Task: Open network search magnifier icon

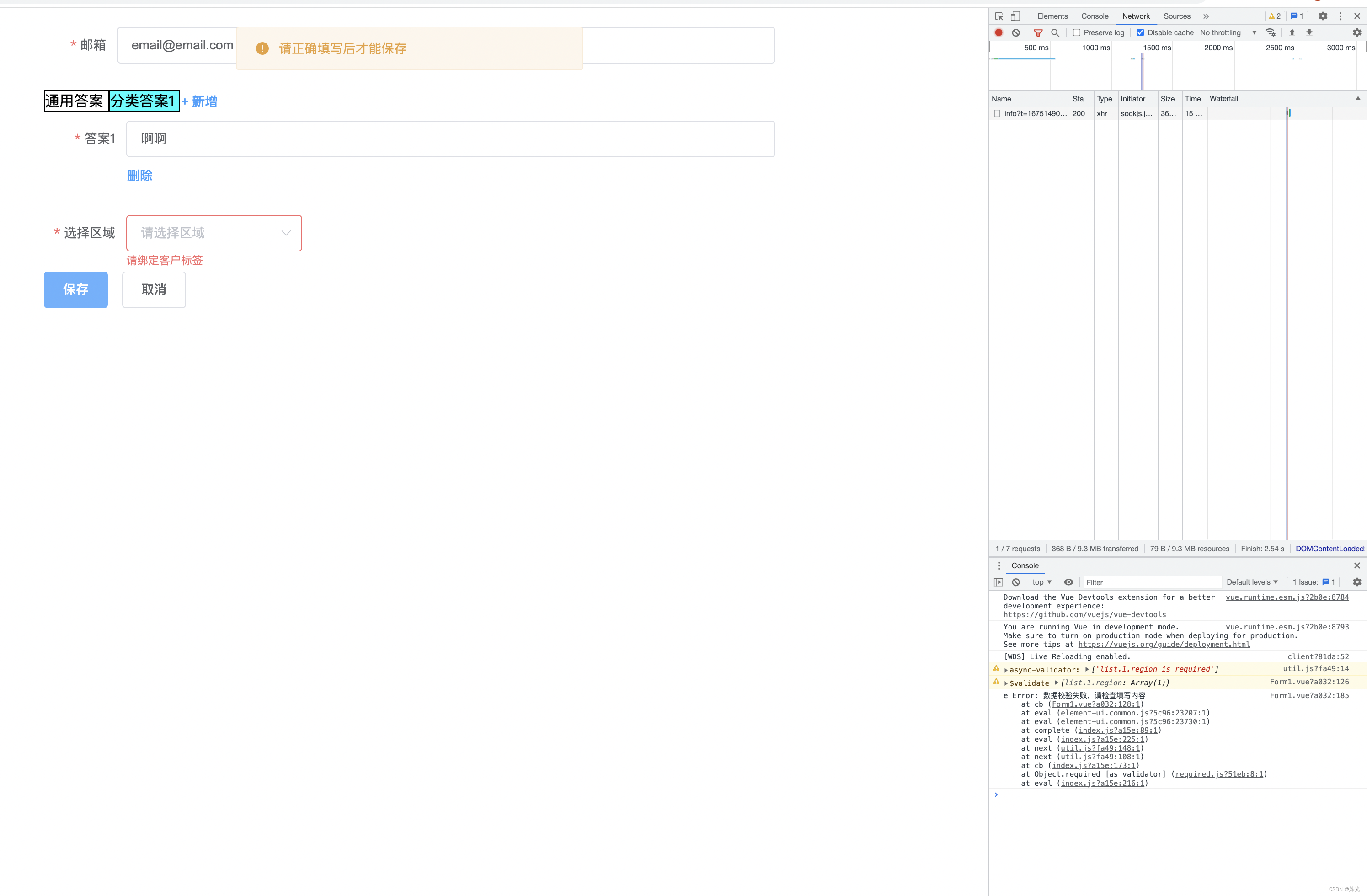Action: (1055, 33)
